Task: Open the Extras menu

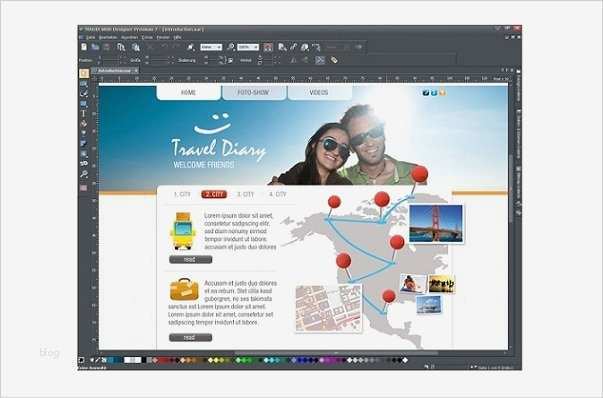Action: click(147, 37)
